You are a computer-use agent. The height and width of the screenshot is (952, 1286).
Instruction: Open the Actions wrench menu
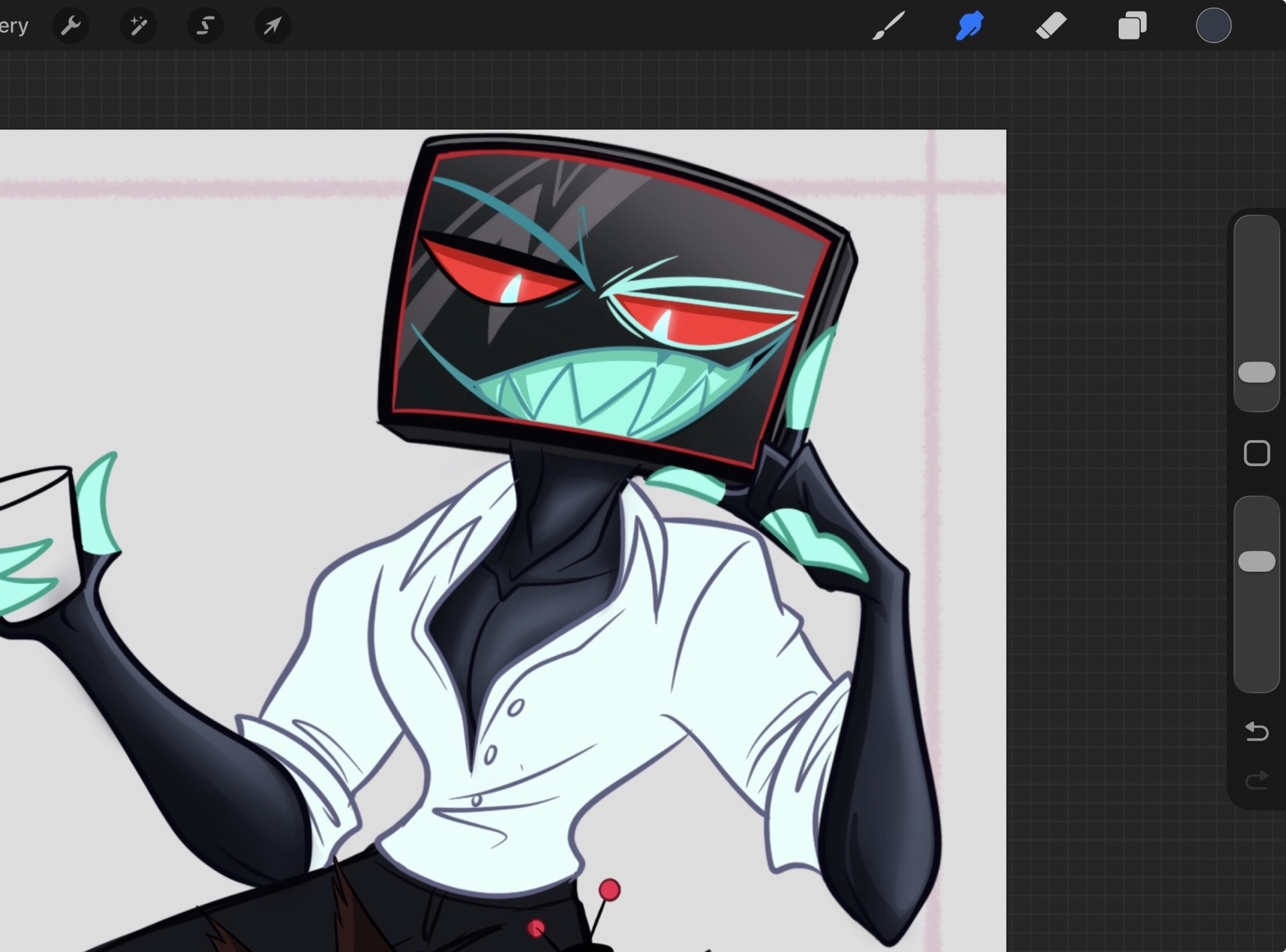pos(71,26)
